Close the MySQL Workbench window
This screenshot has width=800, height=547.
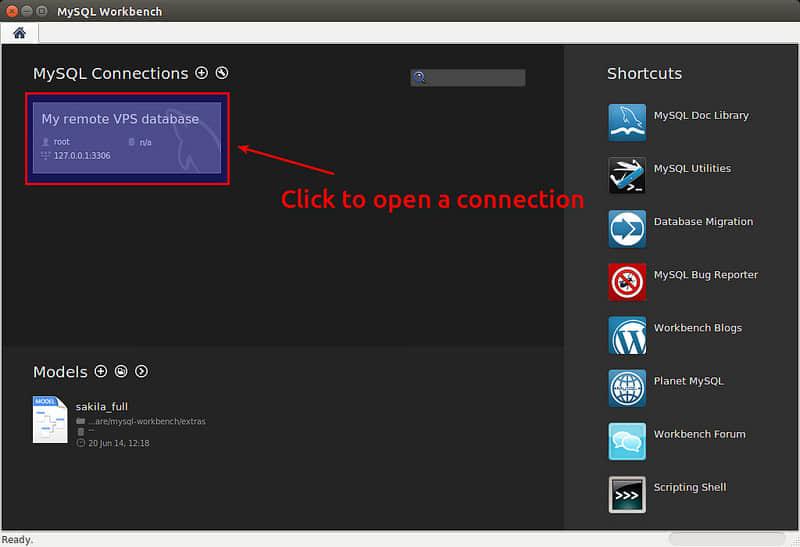[x=11, y=11]
